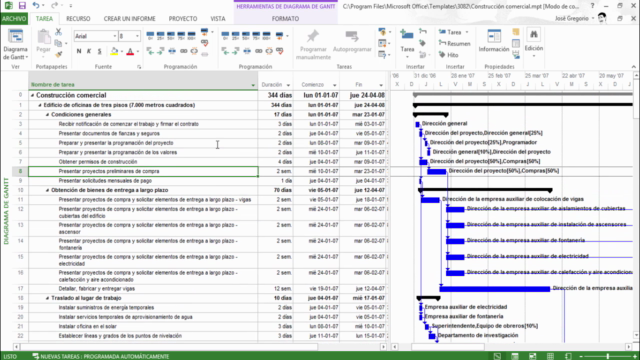Click the Copy icon in Portapapeles
Viewport: 640px width, 360px height.
[x=58, y=43]
